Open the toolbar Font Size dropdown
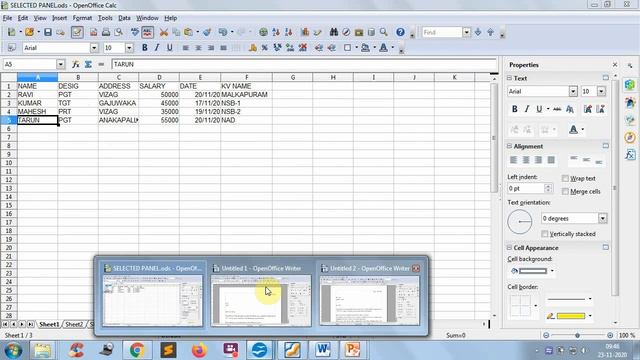 click(x=129, y=48)
